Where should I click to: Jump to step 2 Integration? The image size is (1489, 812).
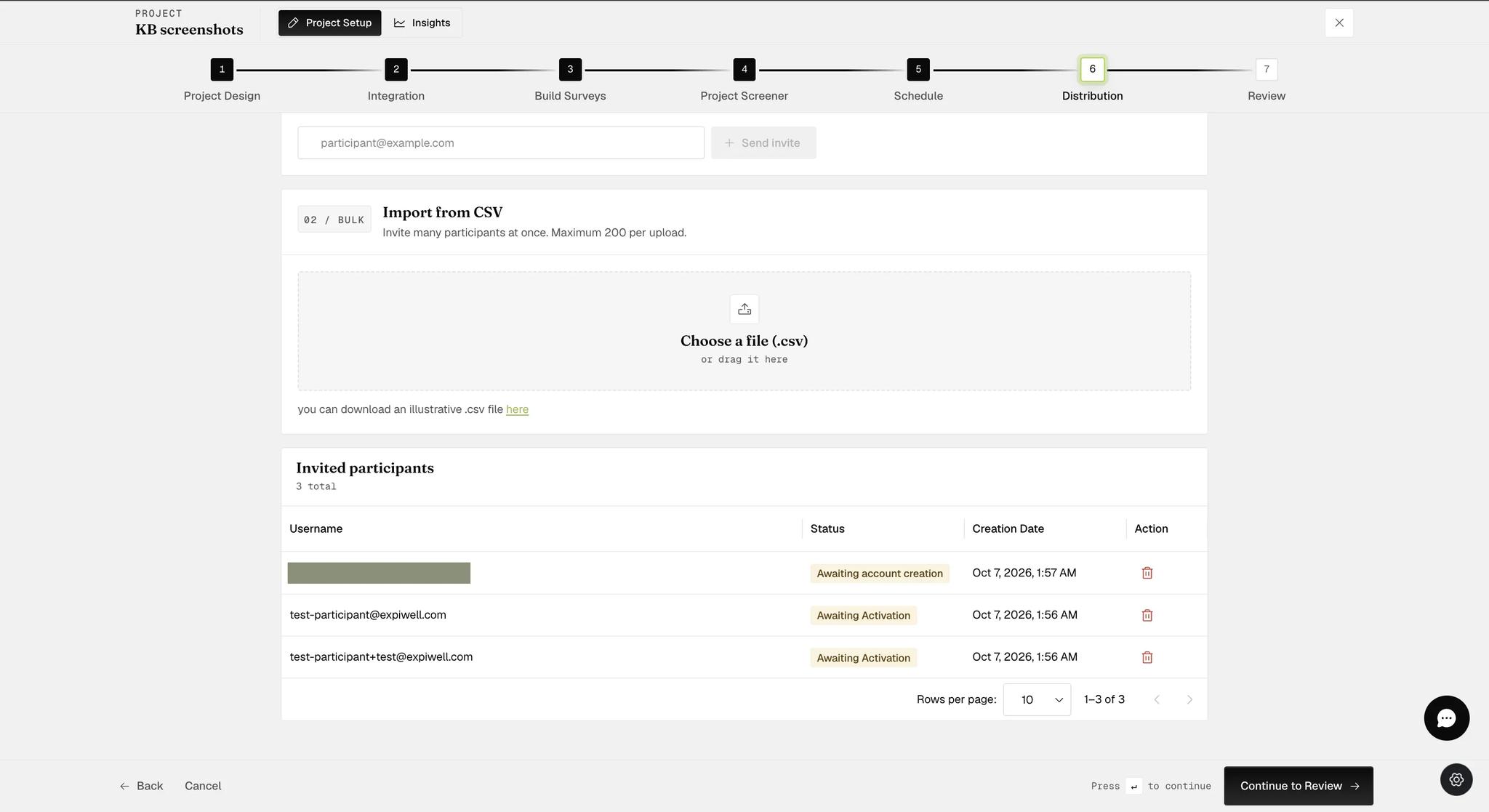pos(396,70)
